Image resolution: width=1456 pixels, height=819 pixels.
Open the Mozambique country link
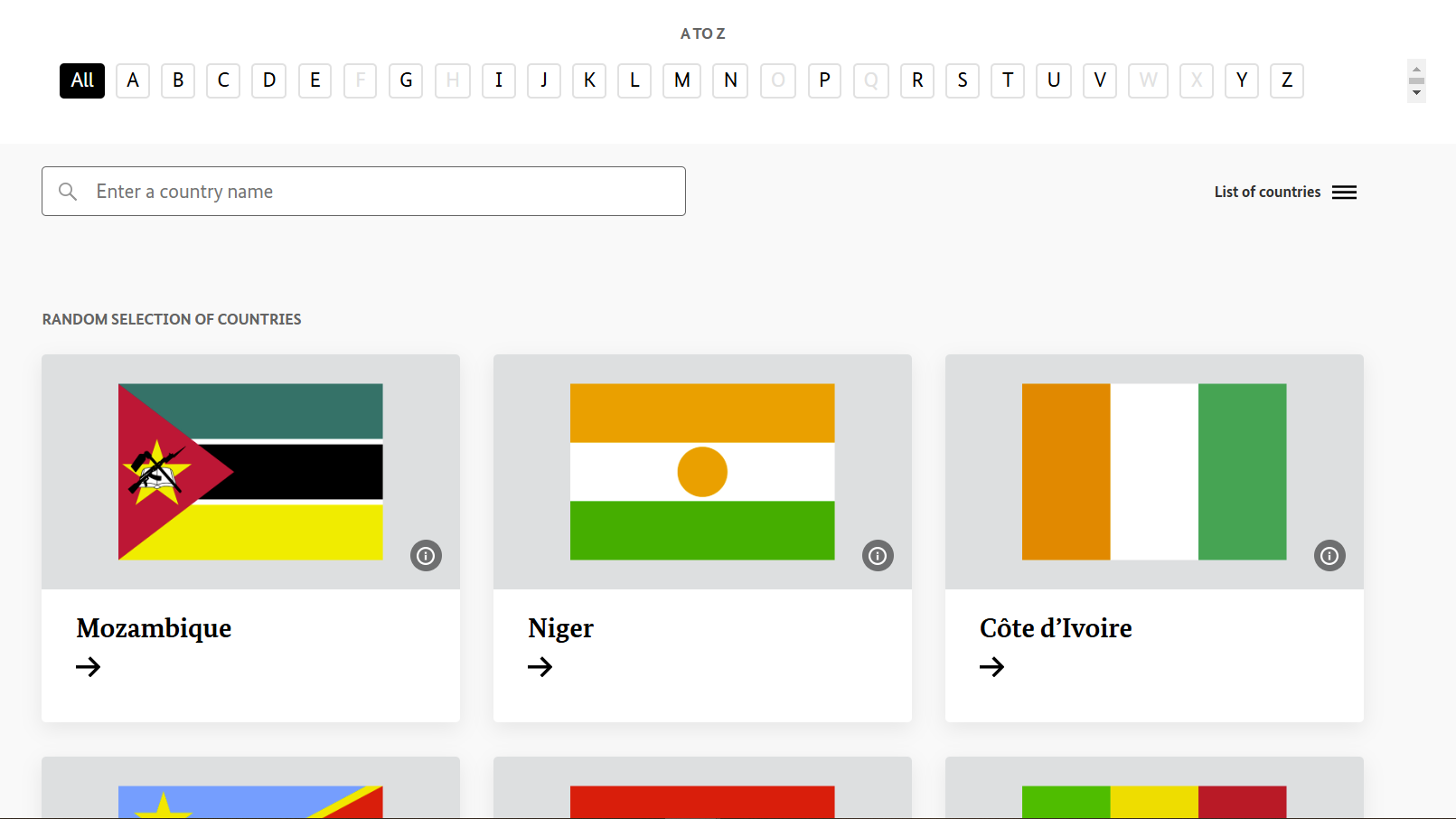[154, 628]
